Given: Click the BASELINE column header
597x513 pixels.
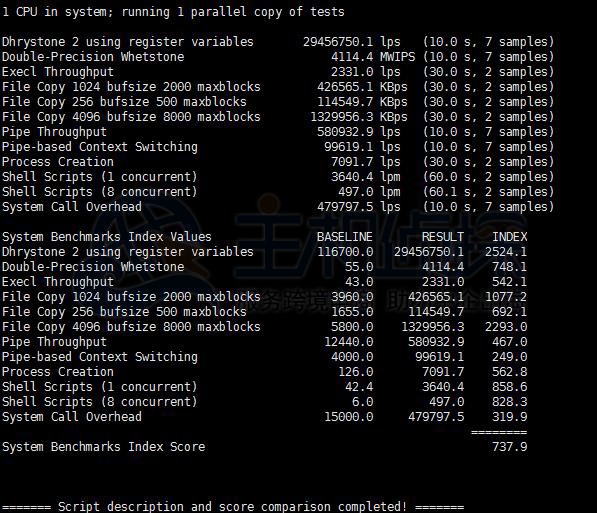Looking at the screenshot, I should click(345, 237).
